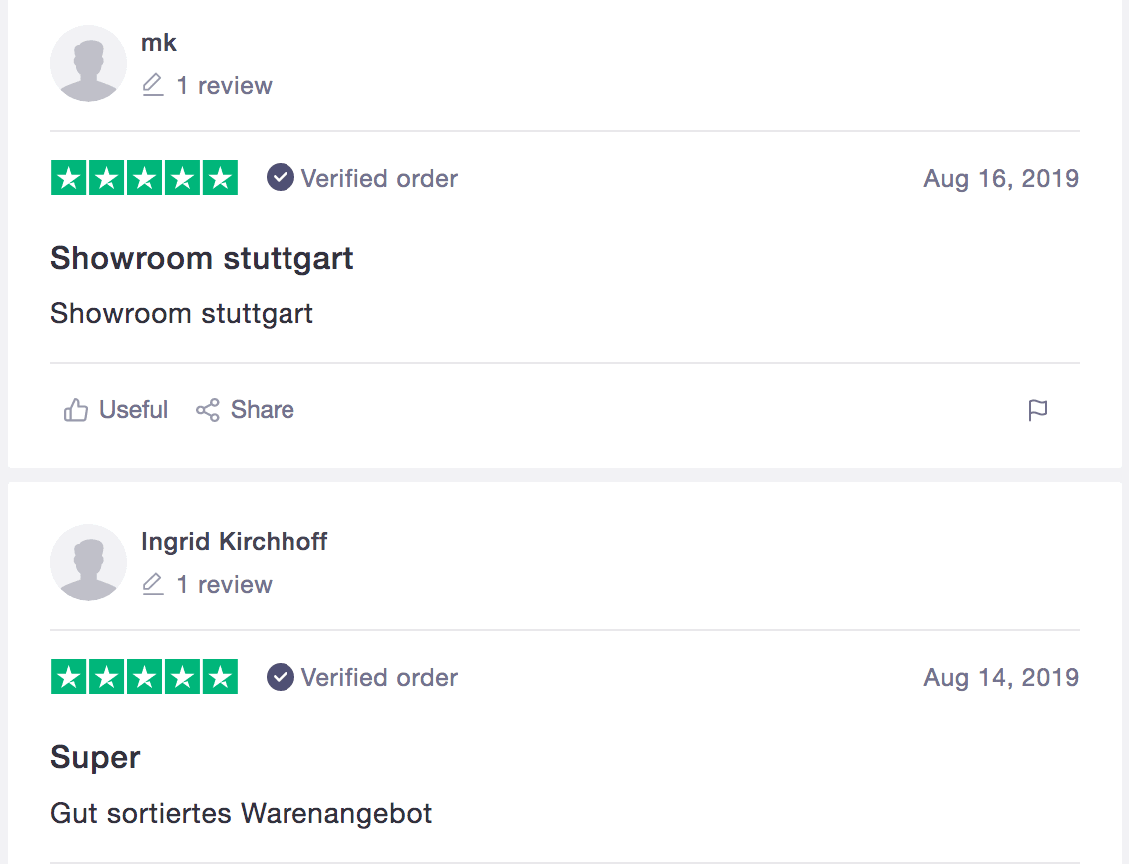Open the Super review title
Viewport: 1129px width, 864px height.
point(95,757)
